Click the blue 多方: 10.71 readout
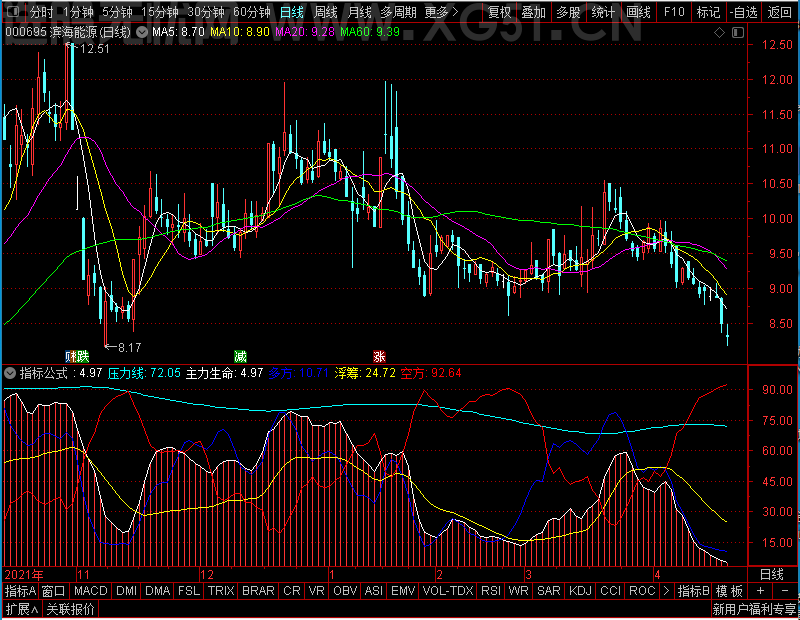This screenshot has height=620, width=800. point(298,373)
